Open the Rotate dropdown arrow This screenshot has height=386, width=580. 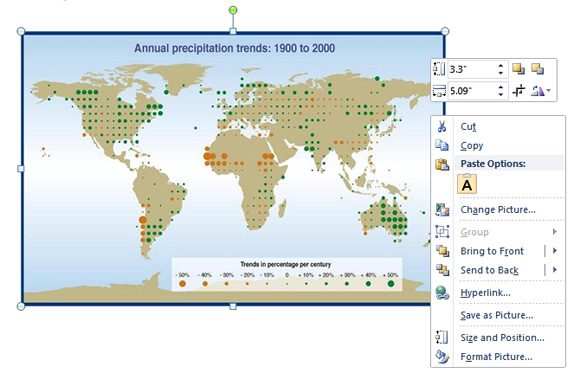549,90
